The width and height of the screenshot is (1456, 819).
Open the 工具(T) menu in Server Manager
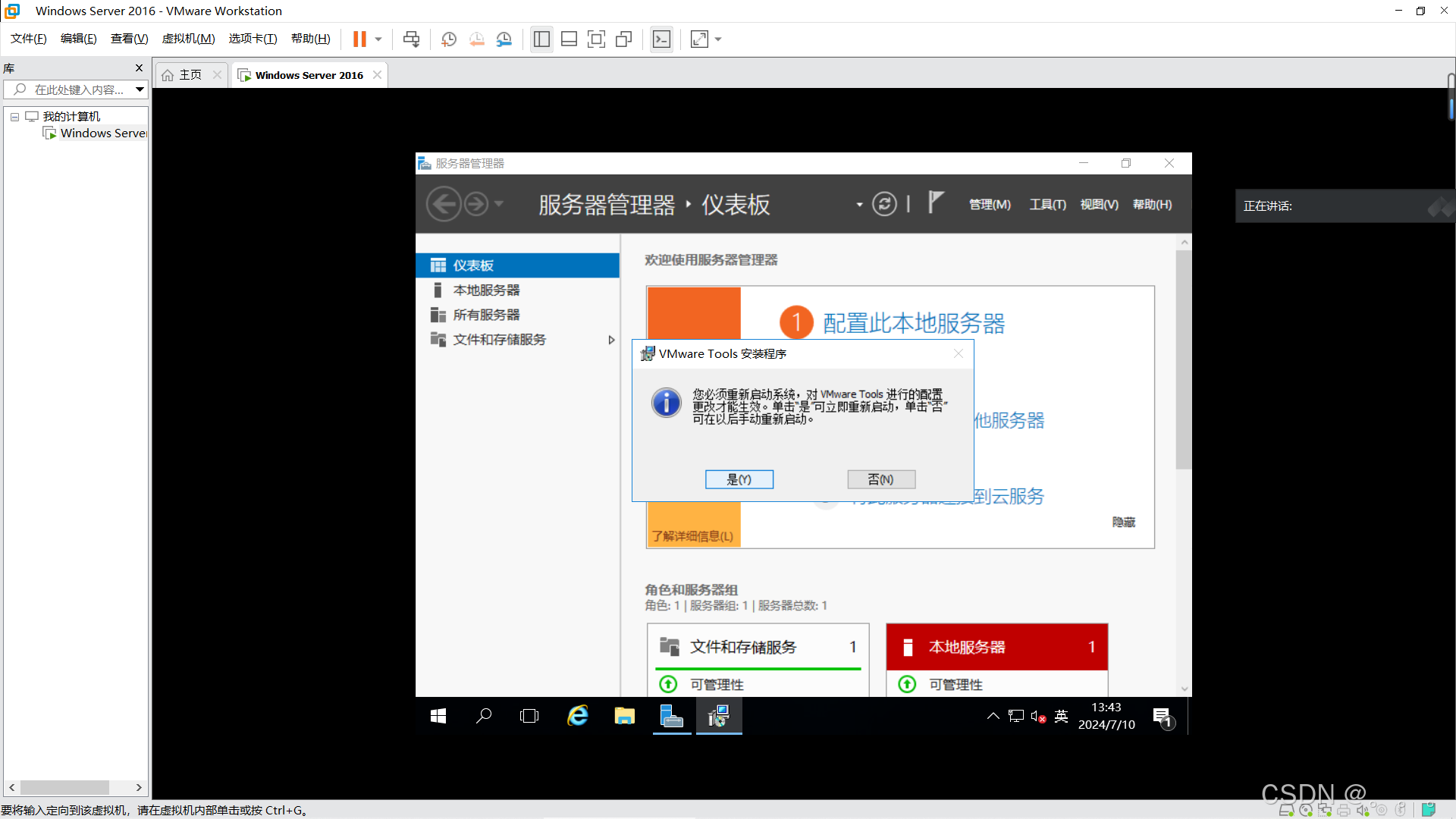click(1047, 205)
